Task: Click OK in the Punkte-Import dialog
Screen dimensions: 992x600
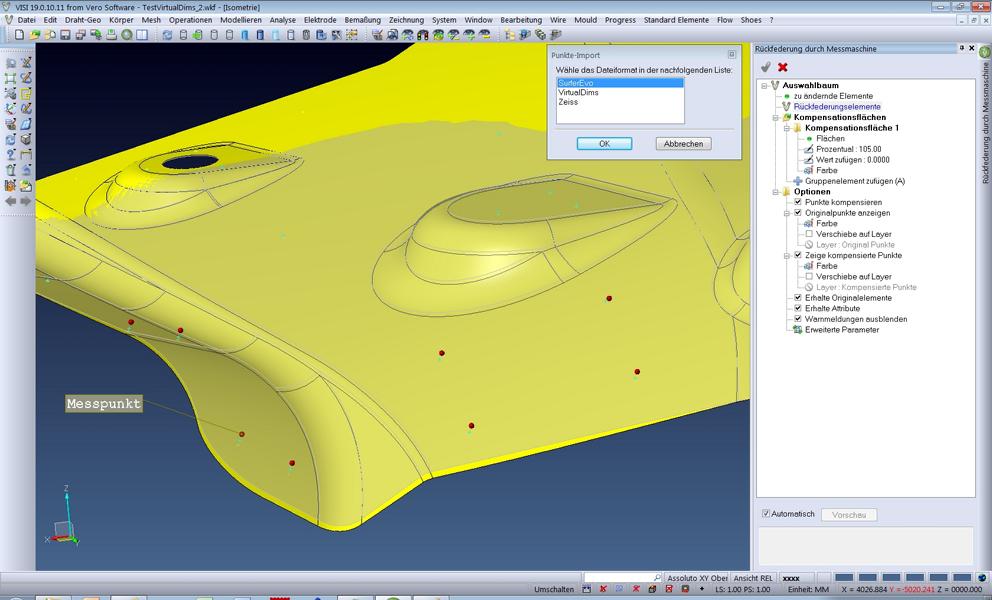Action: [604, 144]
